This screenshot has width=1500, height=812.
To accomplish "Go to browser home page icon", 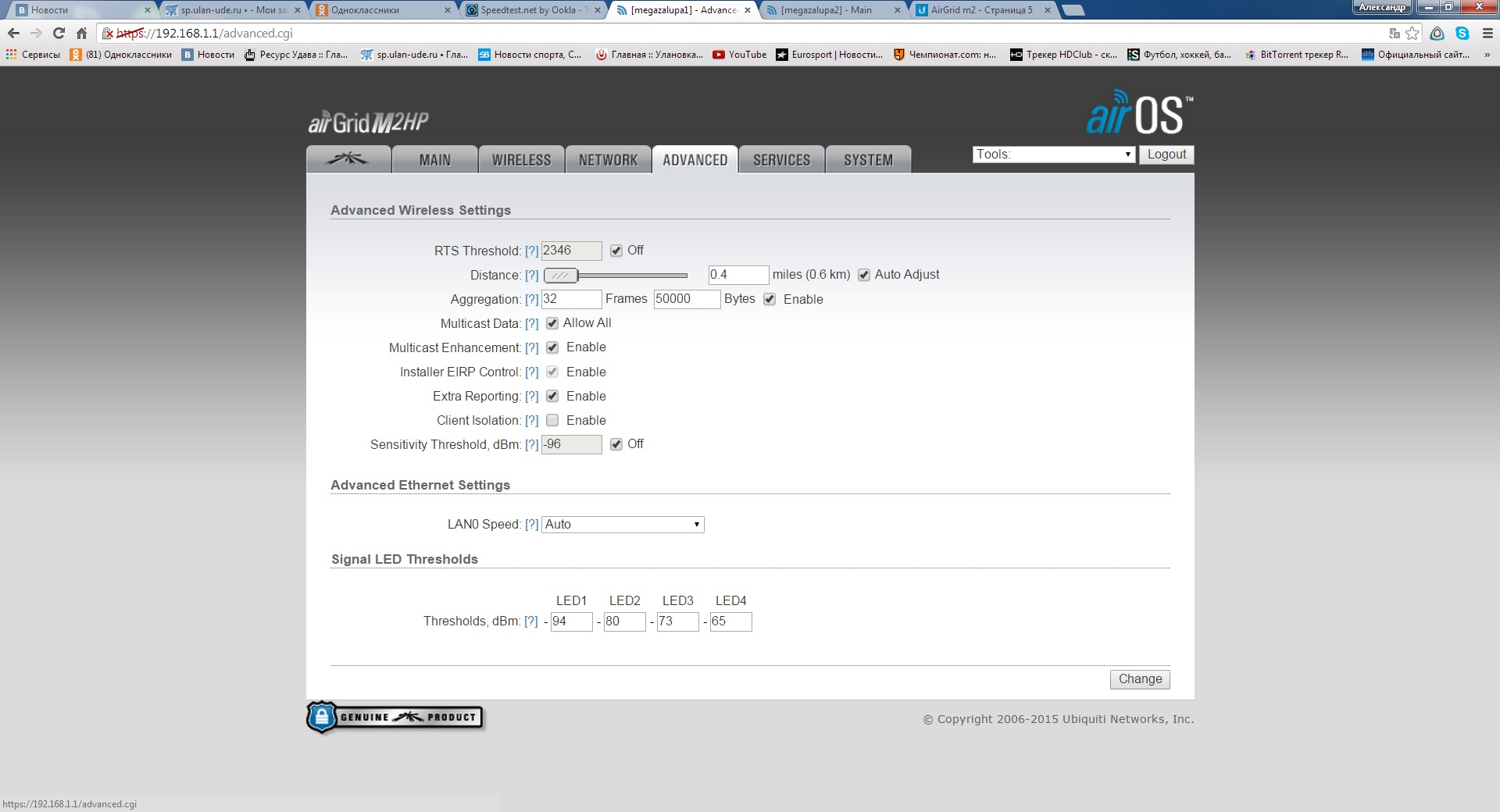I will tap(81, 33).
